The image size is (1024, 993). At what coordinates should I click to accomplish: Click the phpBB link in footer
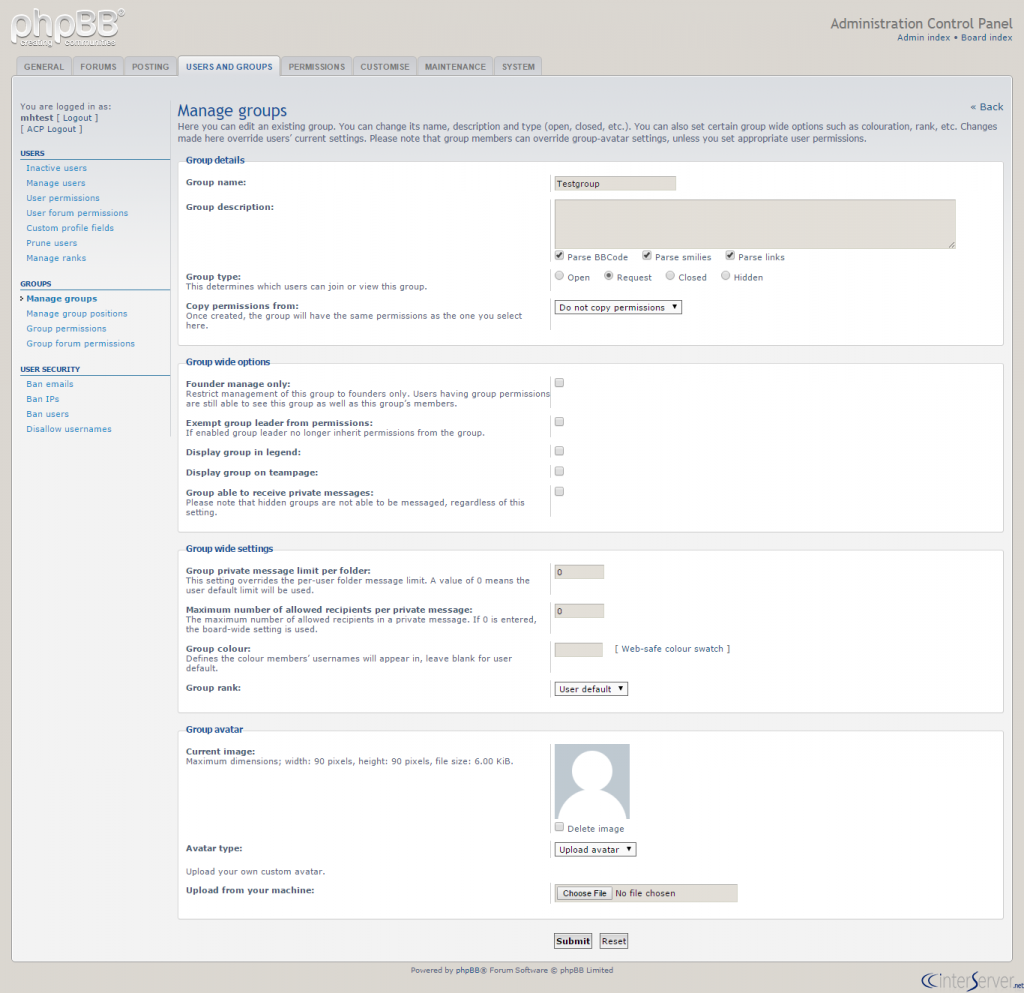click(x=468, y=970)
